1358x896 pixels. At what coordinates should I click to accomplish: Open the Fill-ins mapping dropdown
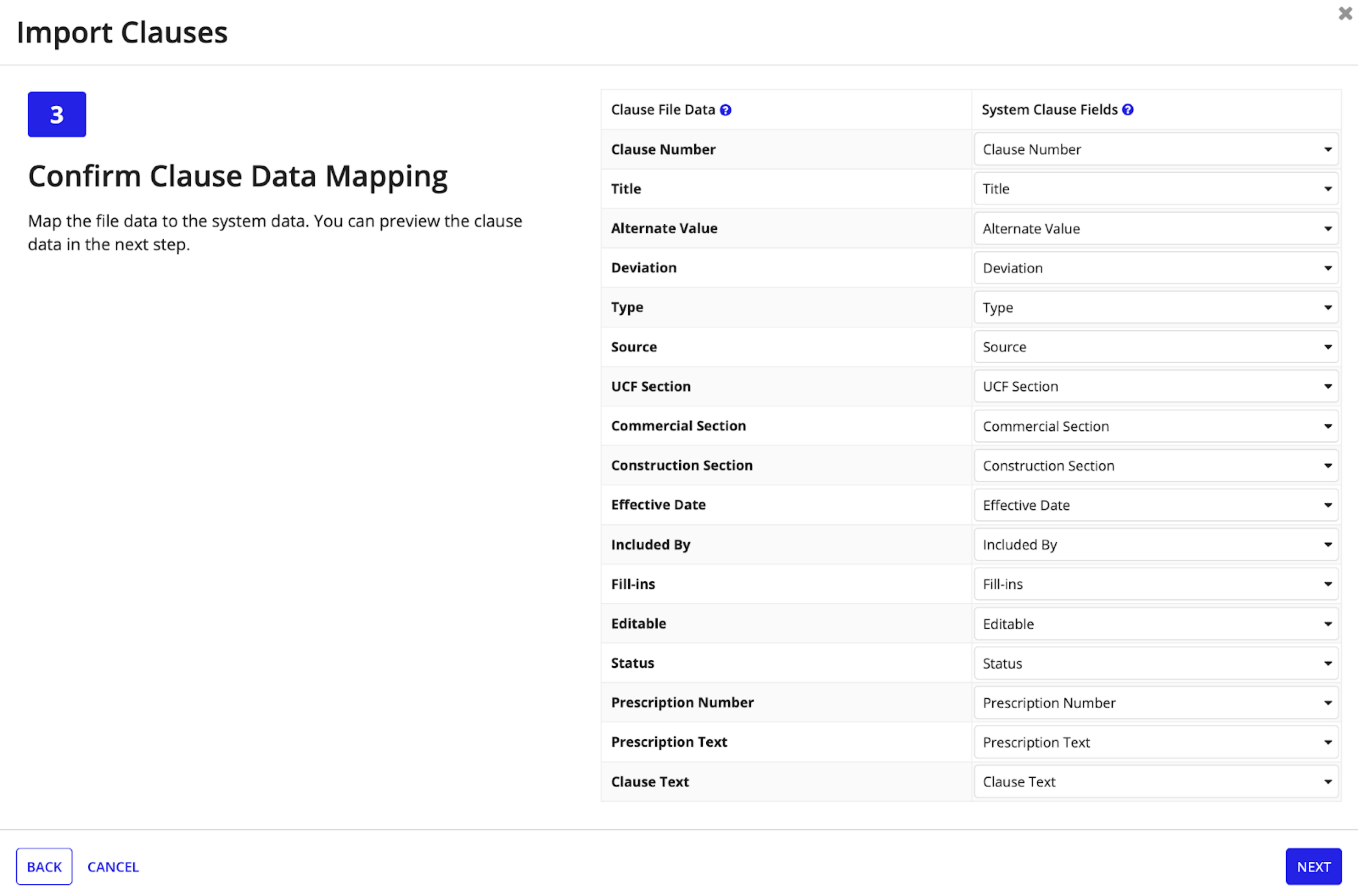(1156, 584)
